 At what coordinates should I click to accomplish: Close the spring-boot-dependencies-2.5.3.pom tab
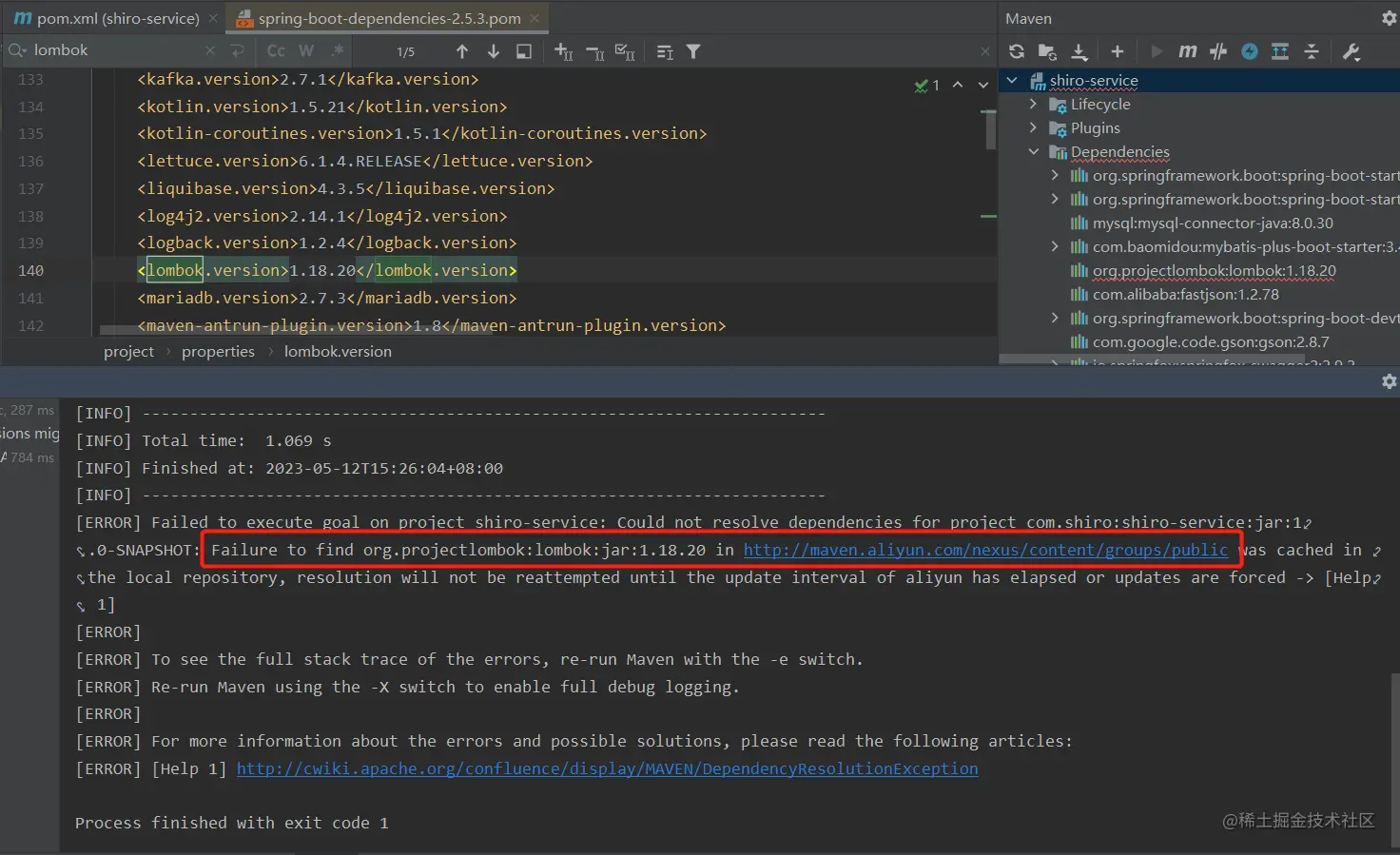coord(535,18)
